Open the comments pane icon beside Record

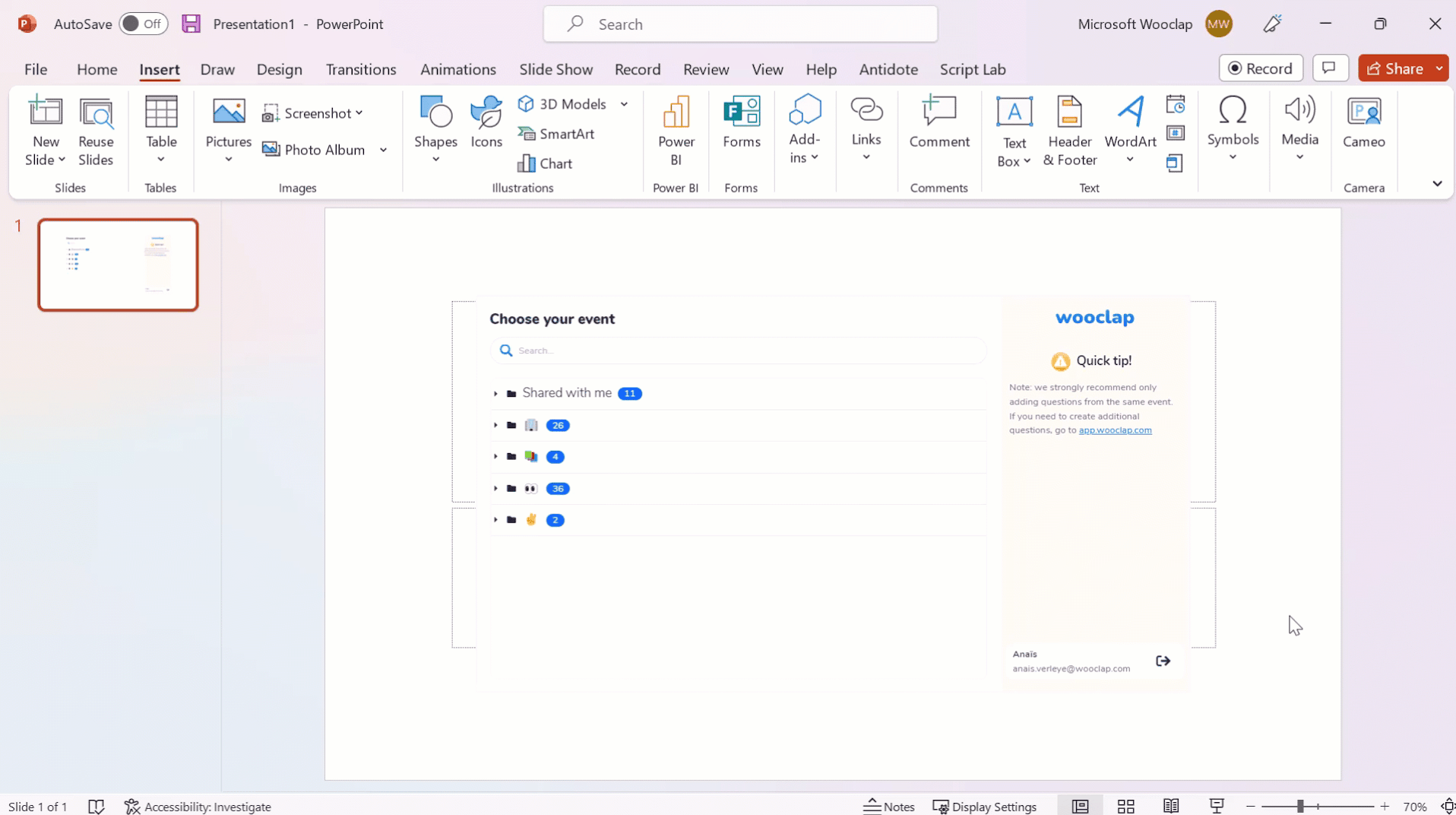click(x=1329, y=68)
